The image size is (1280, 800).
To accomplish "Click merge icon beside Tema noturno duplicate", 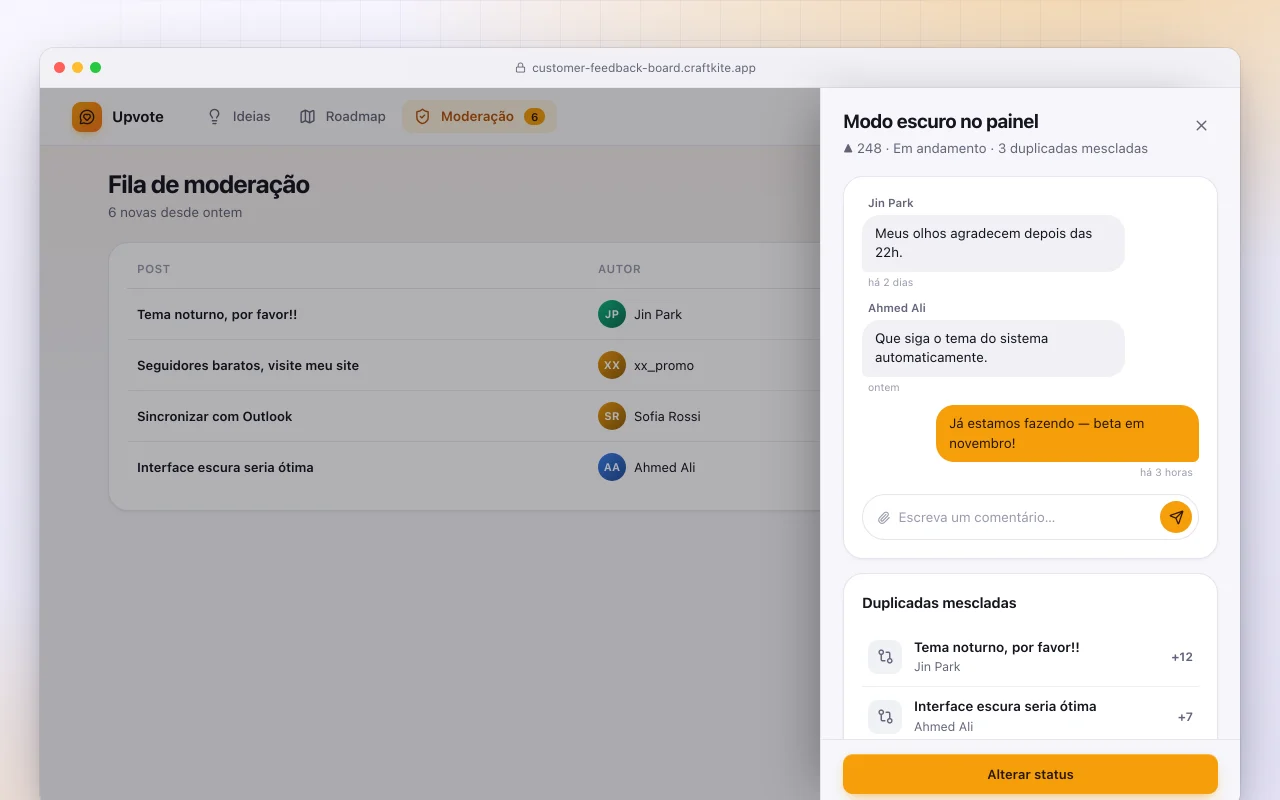I will pos(885,657).
